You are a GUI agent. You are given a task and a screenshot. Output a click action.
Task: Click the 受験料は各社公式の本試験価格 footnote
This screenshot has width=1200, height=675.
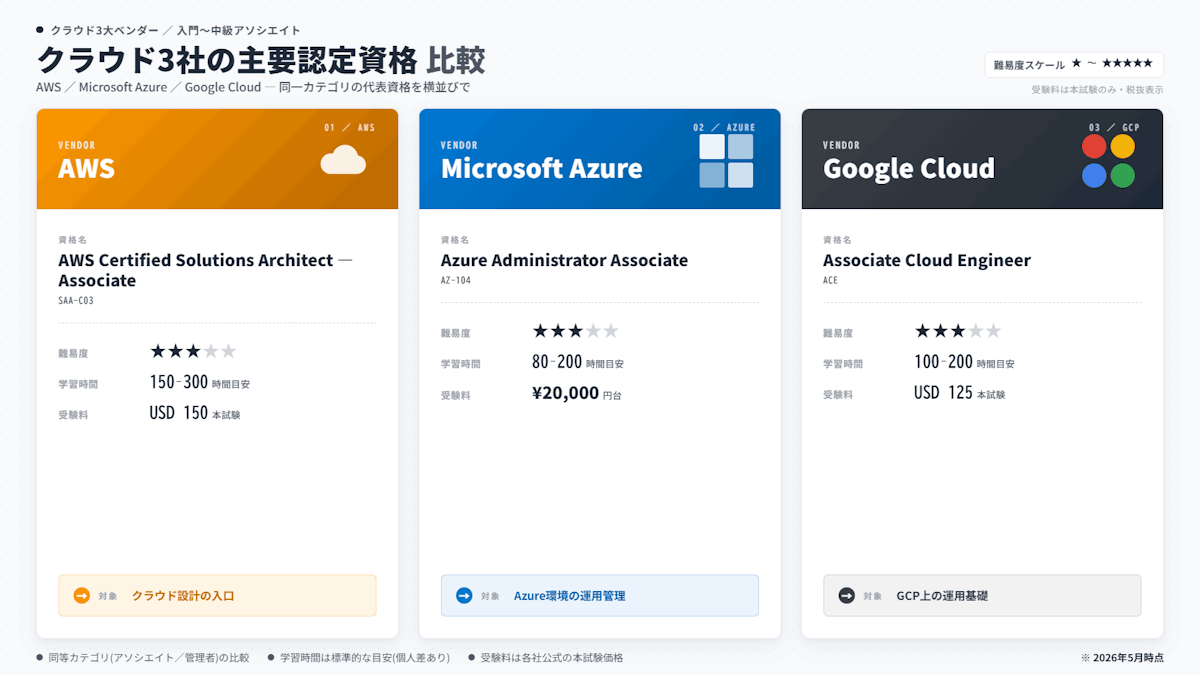pos(552,658)
